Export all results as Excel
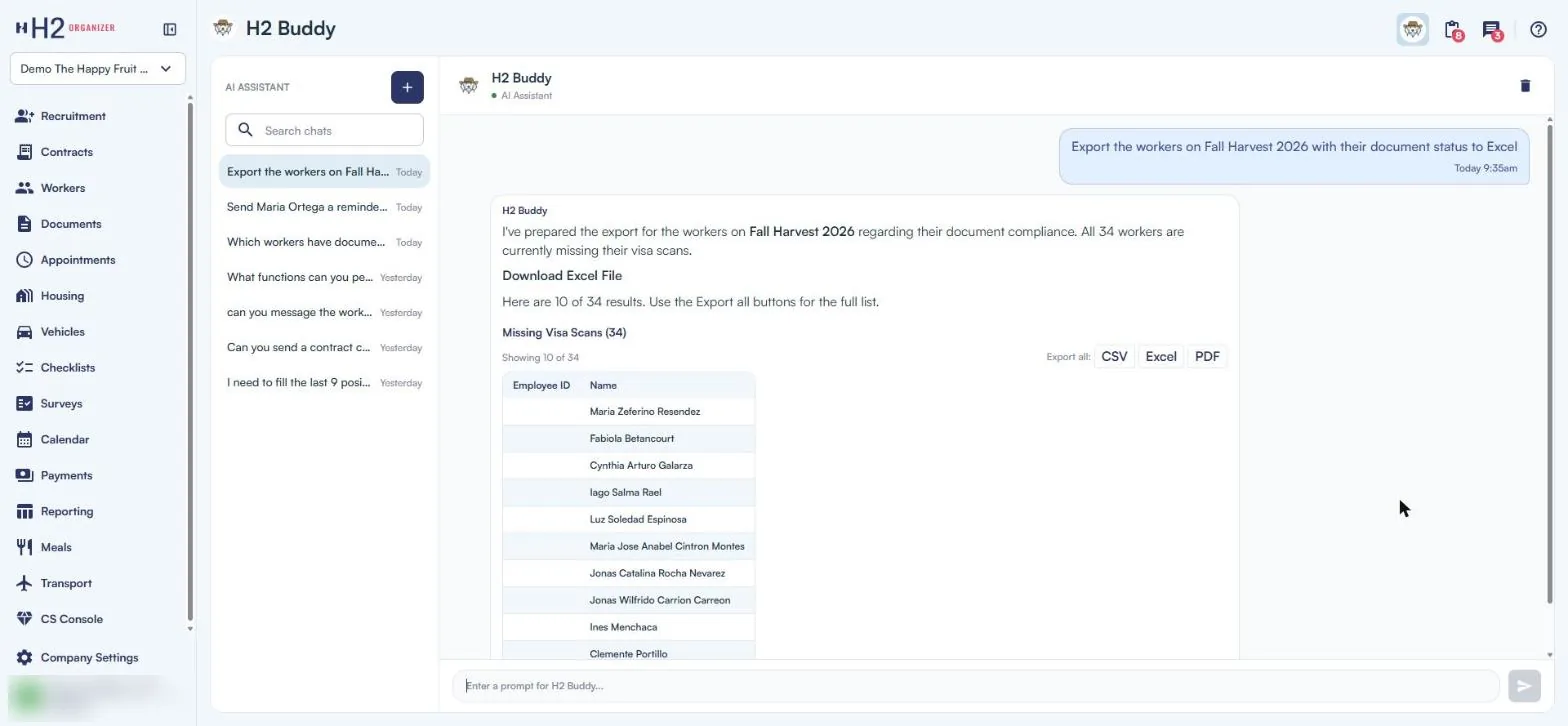The image size is (1568, 726). pyautogui.click(x=1161, y=357)
